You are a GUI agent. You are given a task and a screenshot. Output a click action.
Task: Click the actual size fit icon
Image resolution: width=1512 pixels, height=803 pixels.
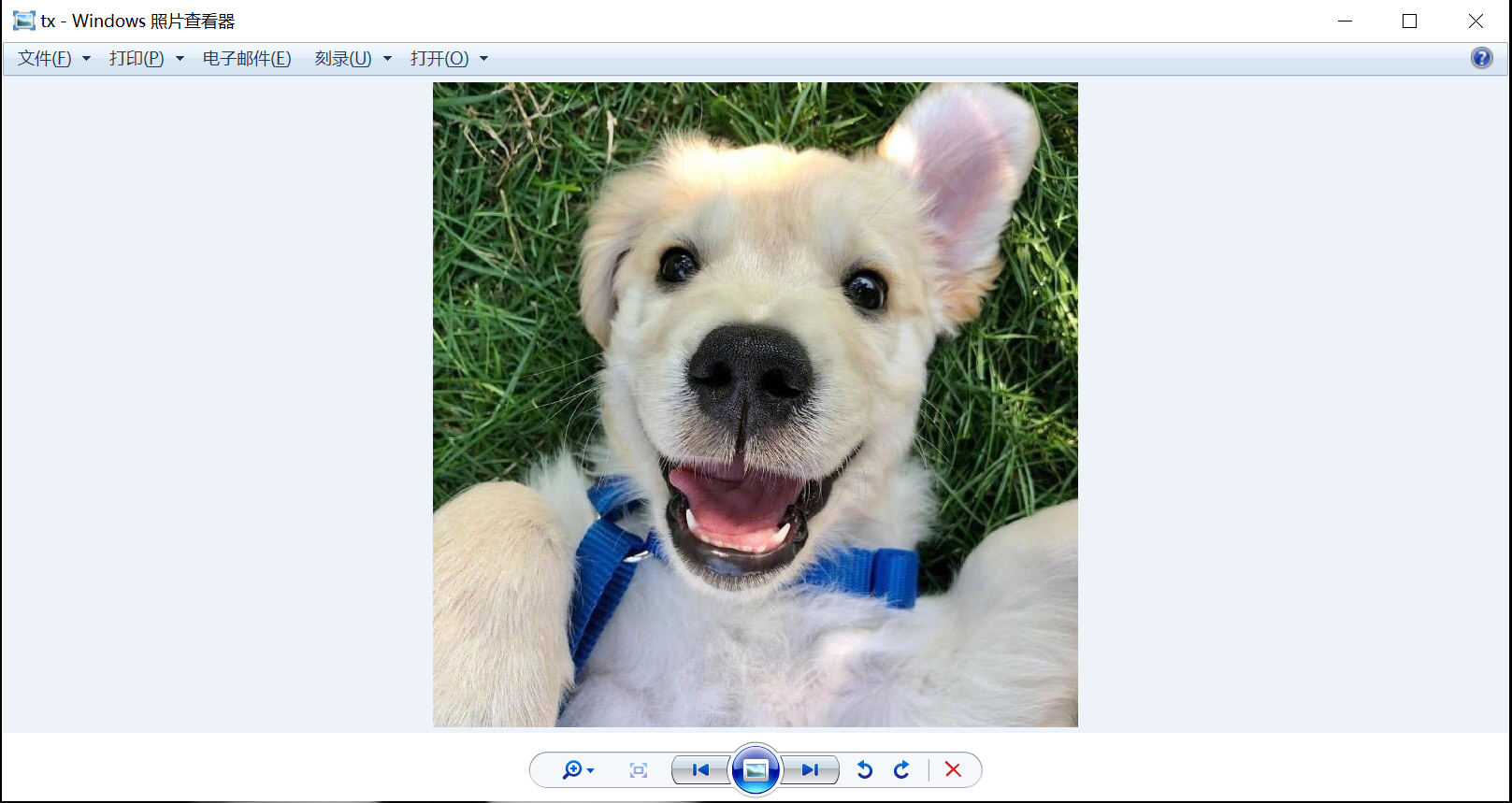[639, 770]
